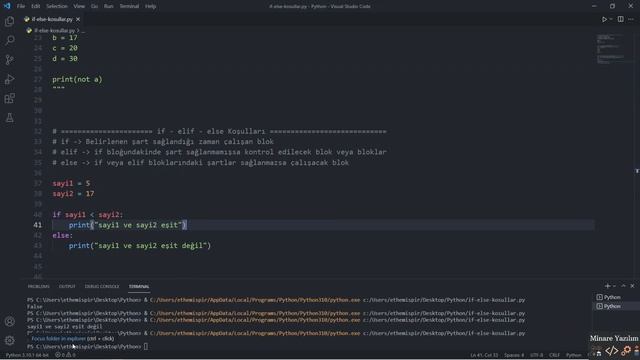Open the Accounts menu icon
Screen dimensions: 640x360
click(x=9, y=321)
